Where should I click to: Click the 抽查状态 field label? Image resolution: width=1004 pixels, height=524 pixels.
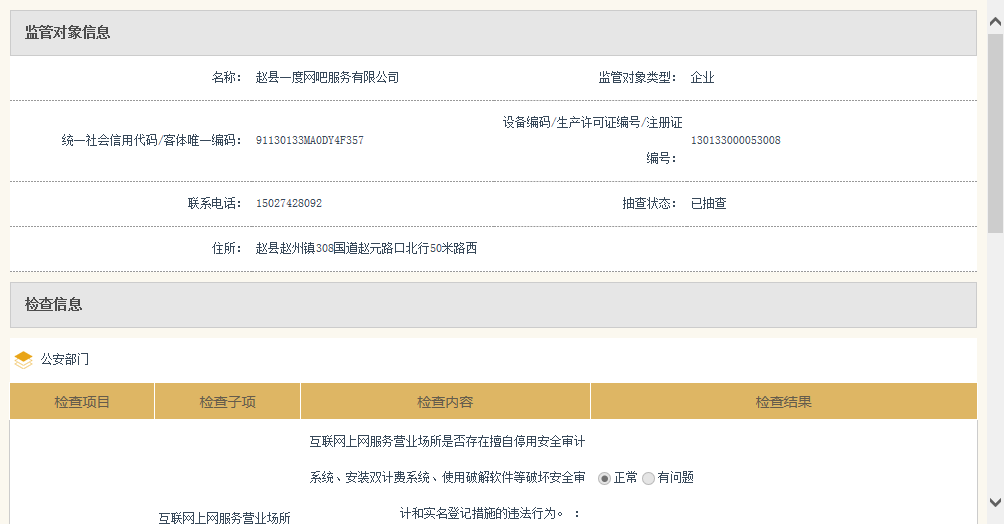[x=649, y=204]
